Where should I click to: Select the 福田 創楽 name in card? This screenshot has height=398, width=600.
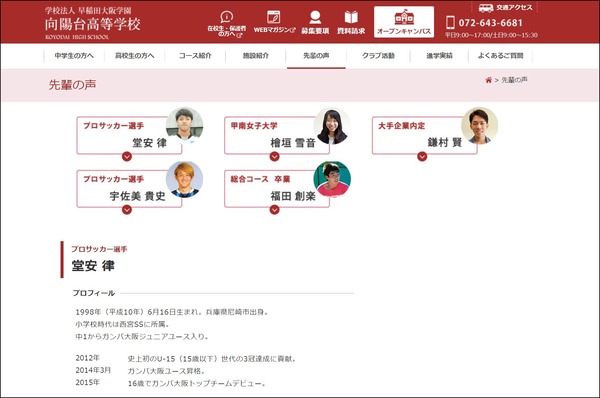click(293, 196)
